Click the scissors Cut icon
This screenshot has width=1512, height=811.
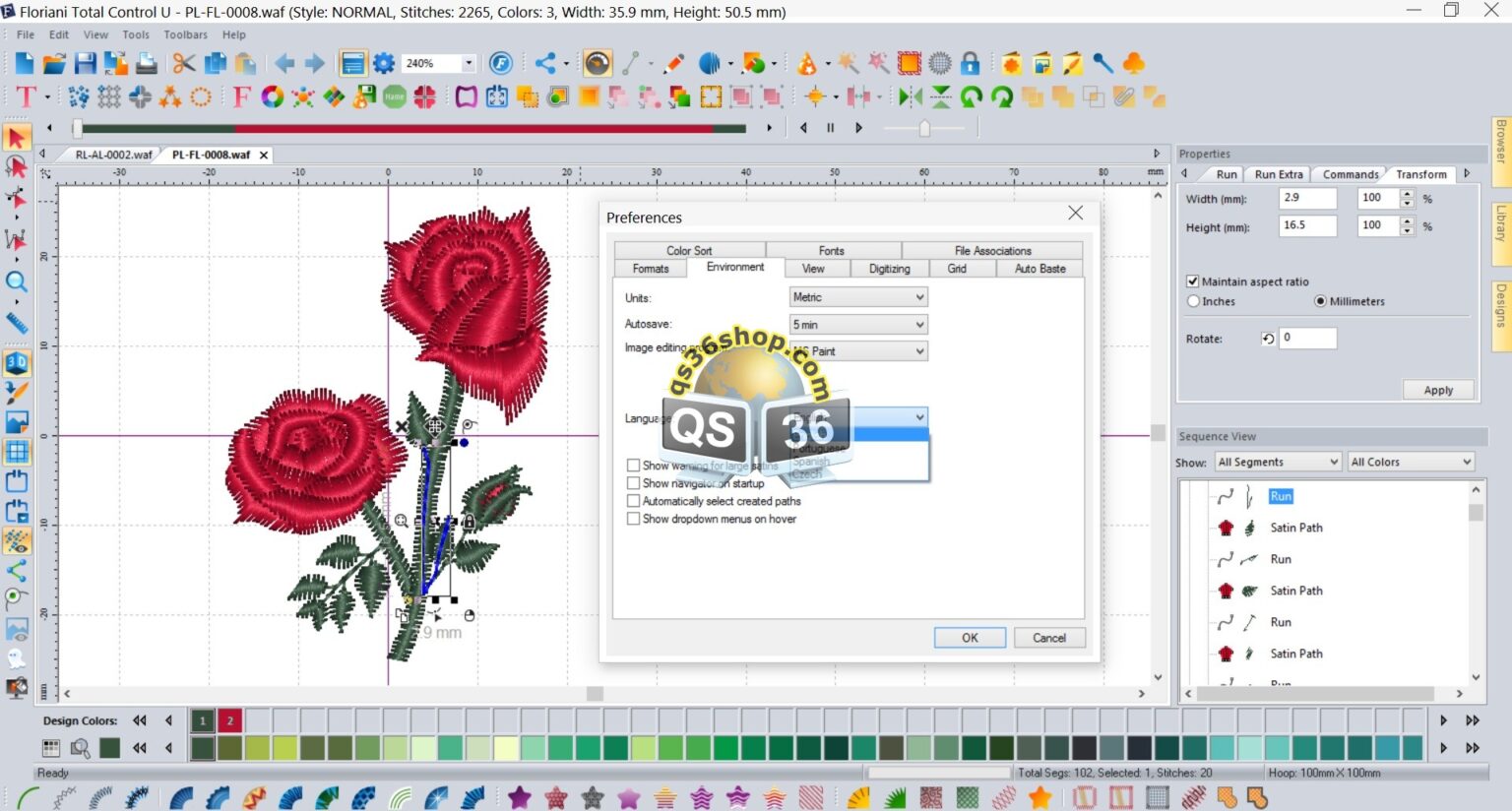(183, 64)
